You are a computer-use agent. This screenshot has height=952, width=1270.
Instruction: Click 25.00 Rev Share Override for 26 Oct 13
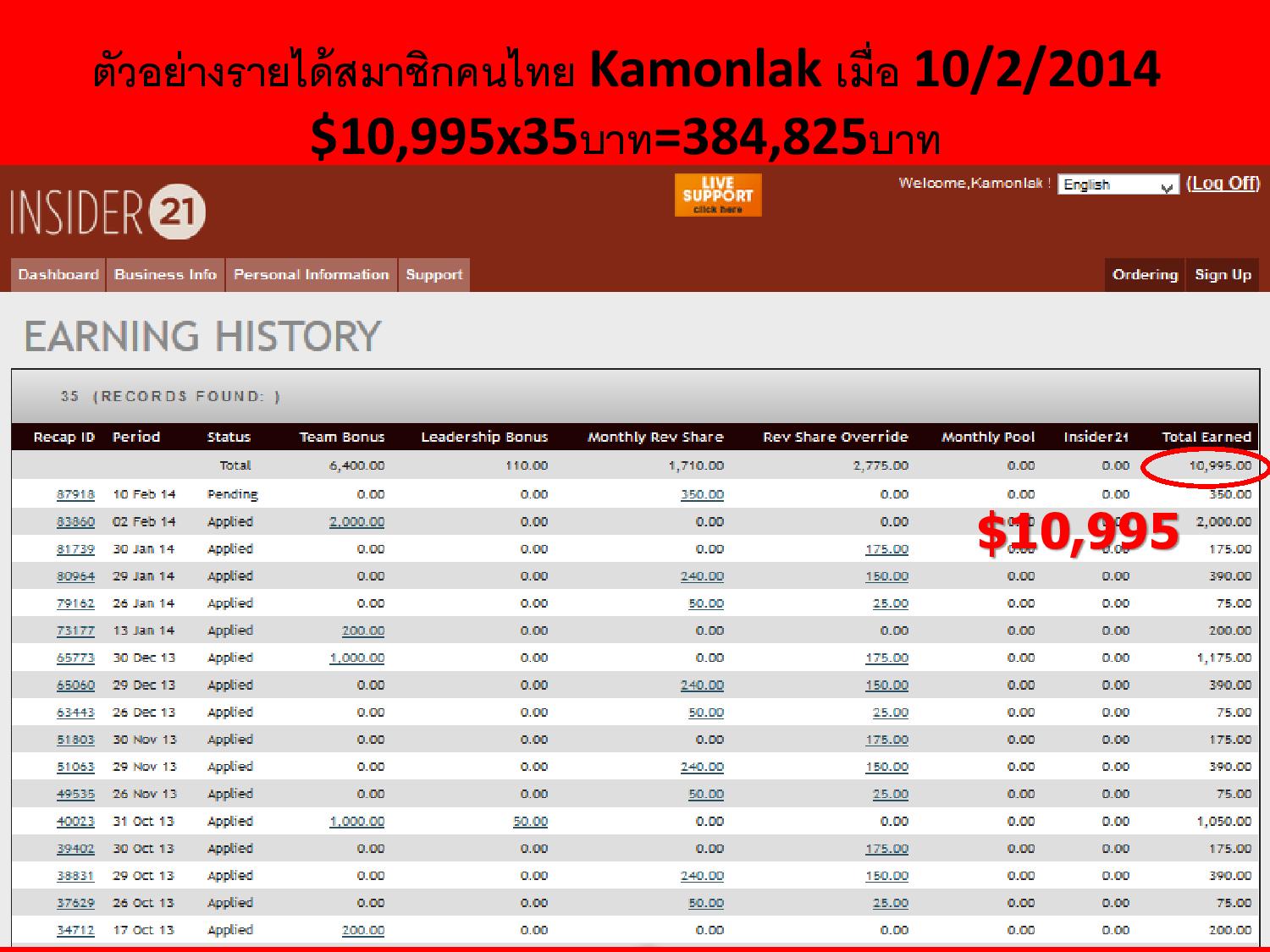click(x=891, y=903)
